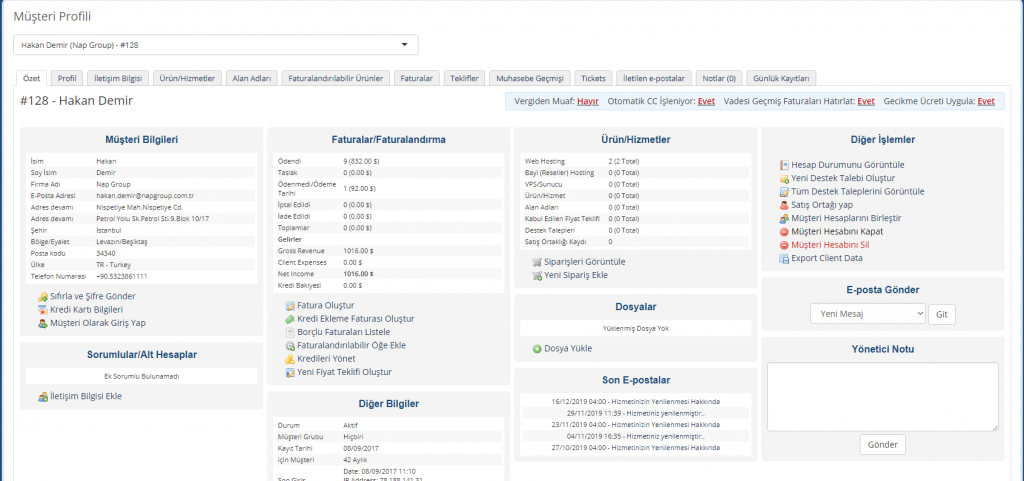Click the Web Hosting 2 (2 Total) row
The height and width of the screenshot is (481, 1024).
[635, 161]
